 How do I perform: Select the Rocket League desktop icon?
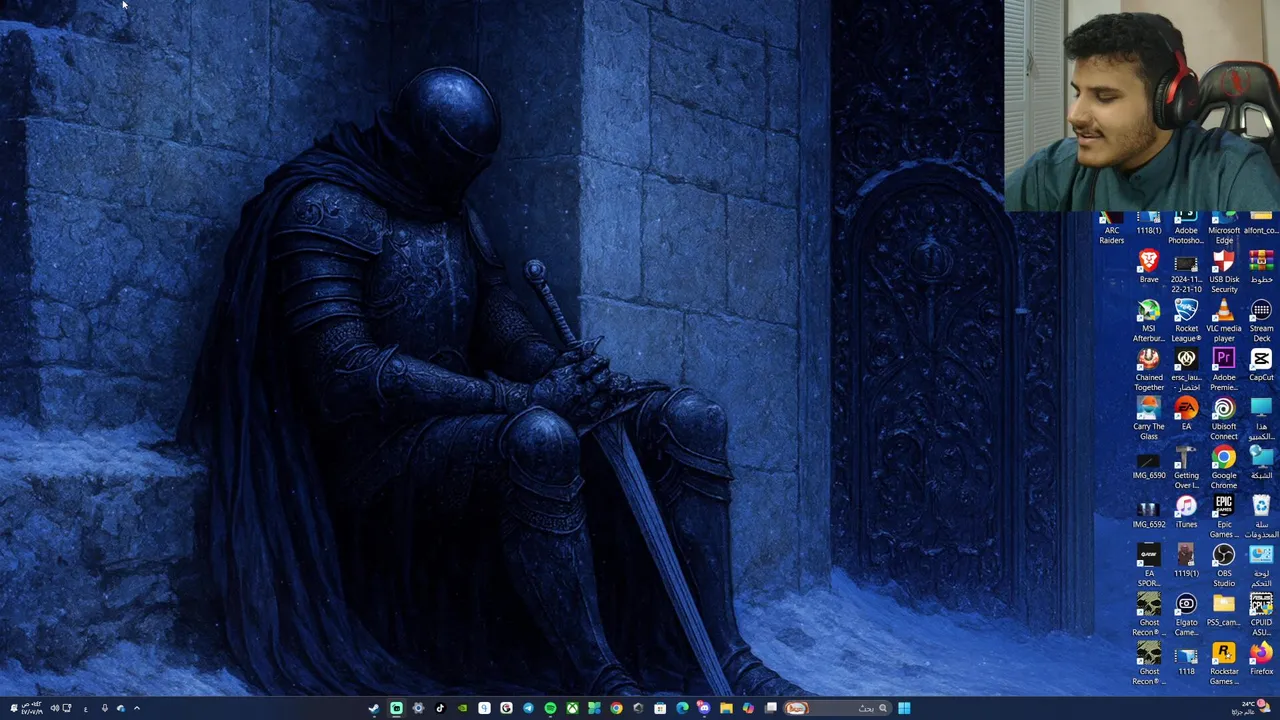1186,321
